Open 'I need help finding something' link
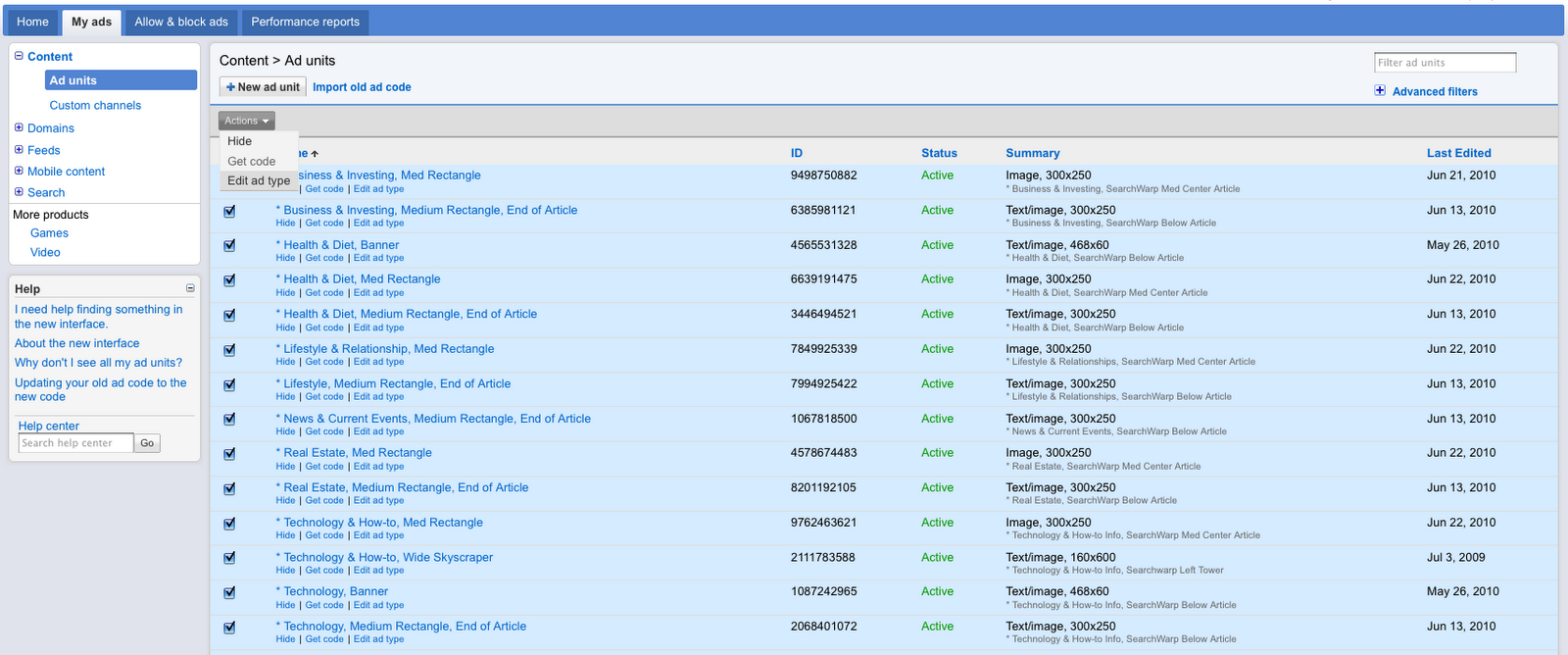1568x655 pixels. (x=98, y=317)
